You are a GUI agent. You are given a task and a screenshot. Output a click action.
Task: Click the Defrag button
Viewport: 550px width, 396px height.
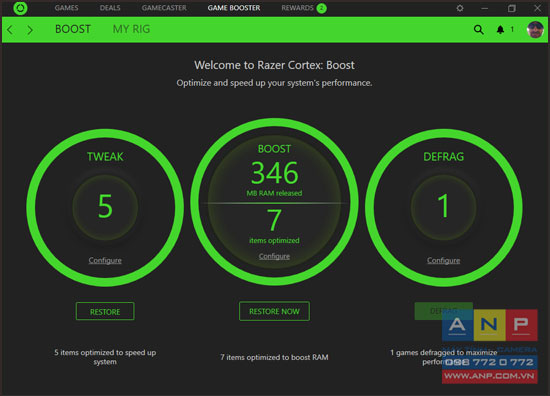(x=443, y=311)
